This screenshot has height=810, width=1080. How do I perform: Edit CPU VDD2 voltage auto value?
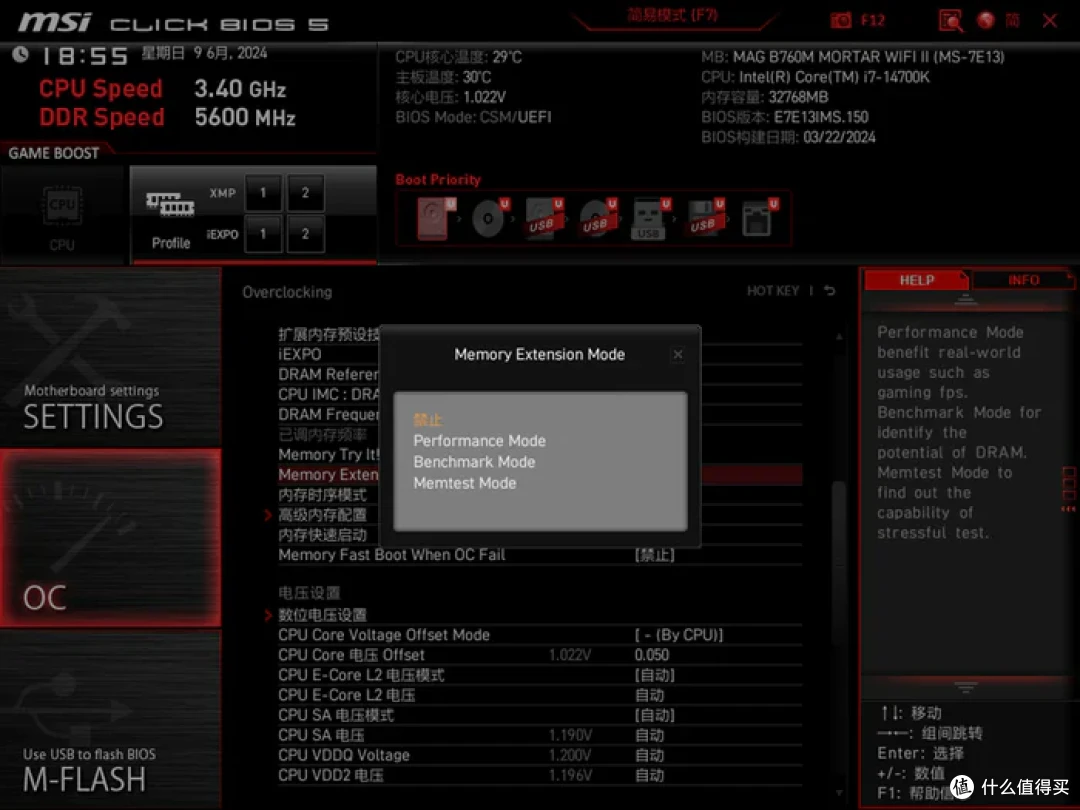[x=649, y=776]
